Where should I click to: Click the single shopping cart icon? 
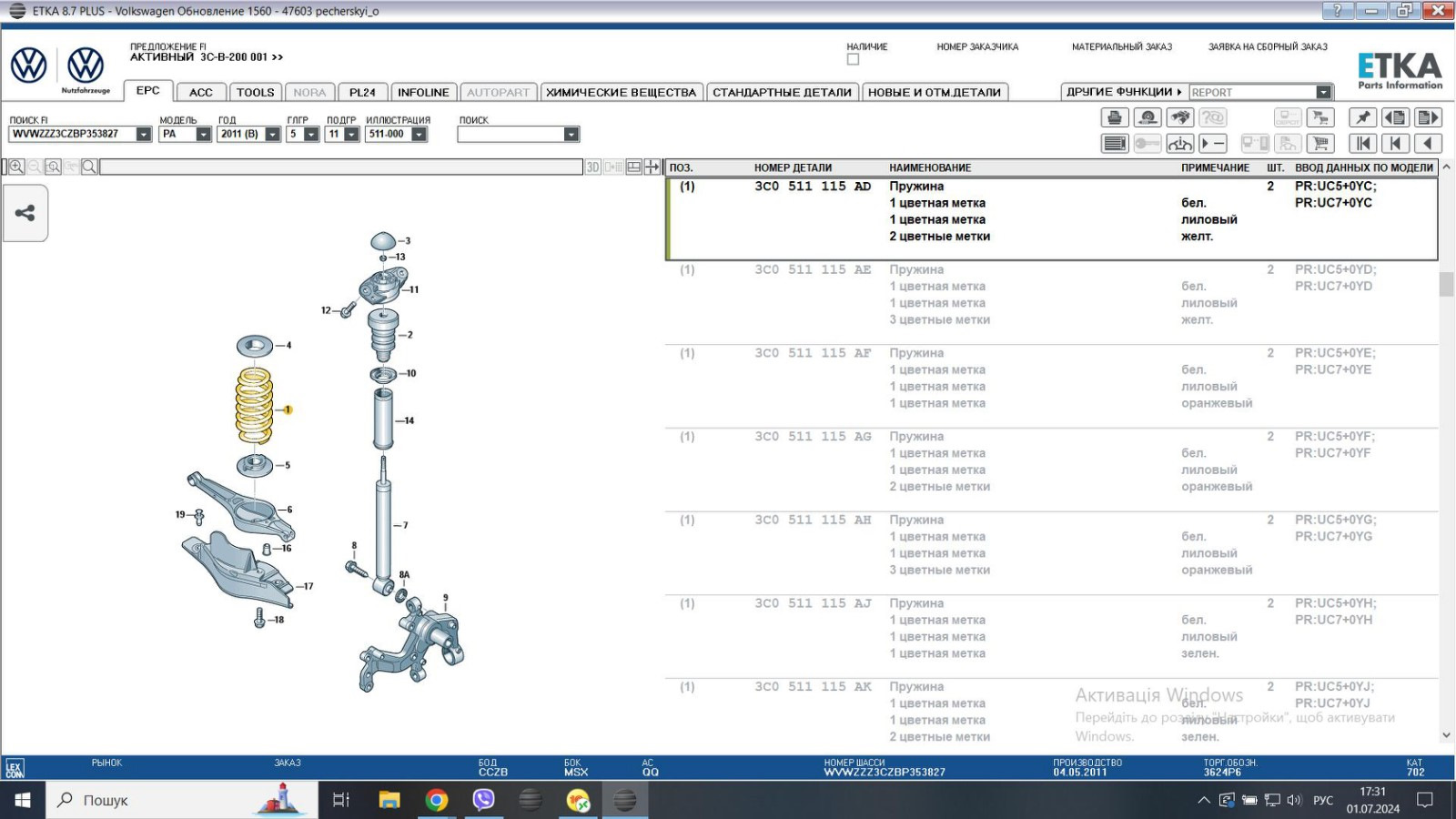pyautogui.click(x=1320, y=143)
